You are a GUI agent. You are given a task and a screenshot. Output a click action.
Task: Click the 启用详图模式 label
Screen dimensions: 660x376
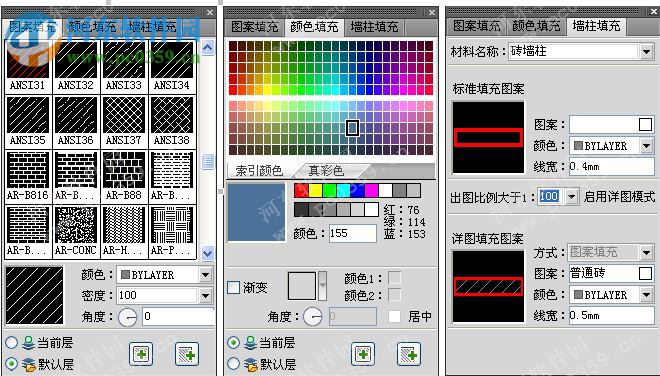(620, 197)
